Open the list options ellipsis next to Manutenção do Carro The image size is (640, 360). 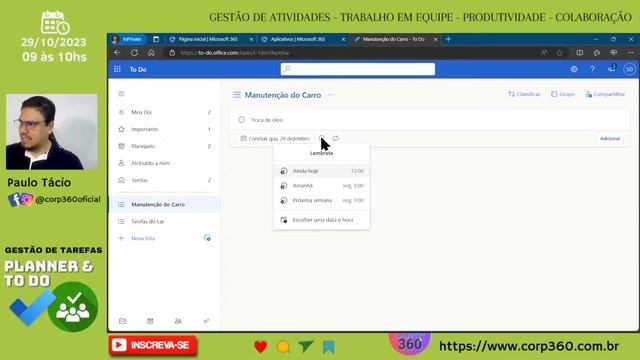331,95
